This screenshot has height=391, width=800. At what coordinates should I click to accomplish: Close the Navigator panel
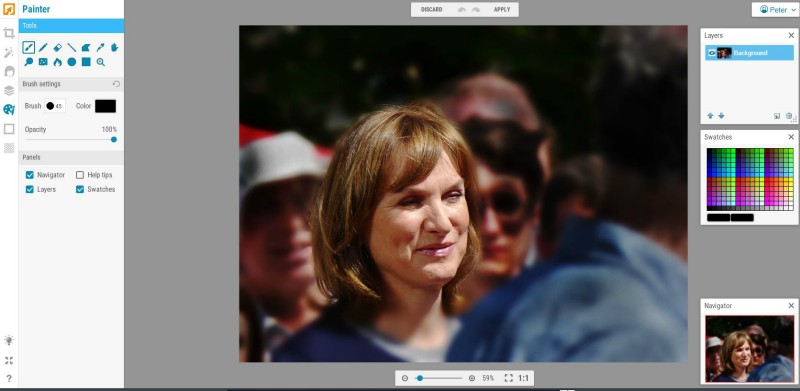pyautogui.click(x=791, y=305)
